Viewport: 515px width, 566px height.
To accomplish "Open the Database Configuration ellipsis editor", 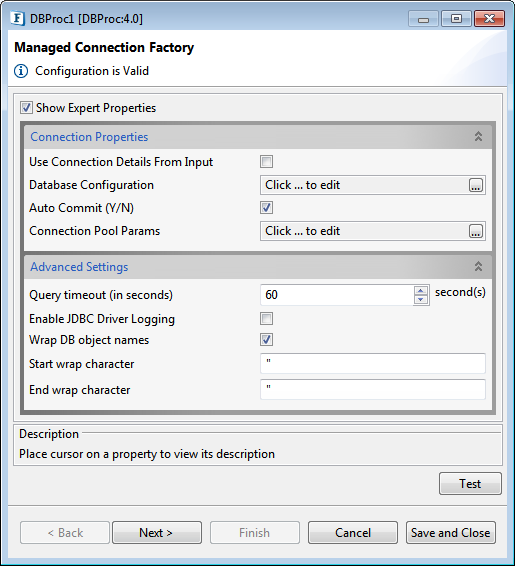I will [x=476, y=185].
